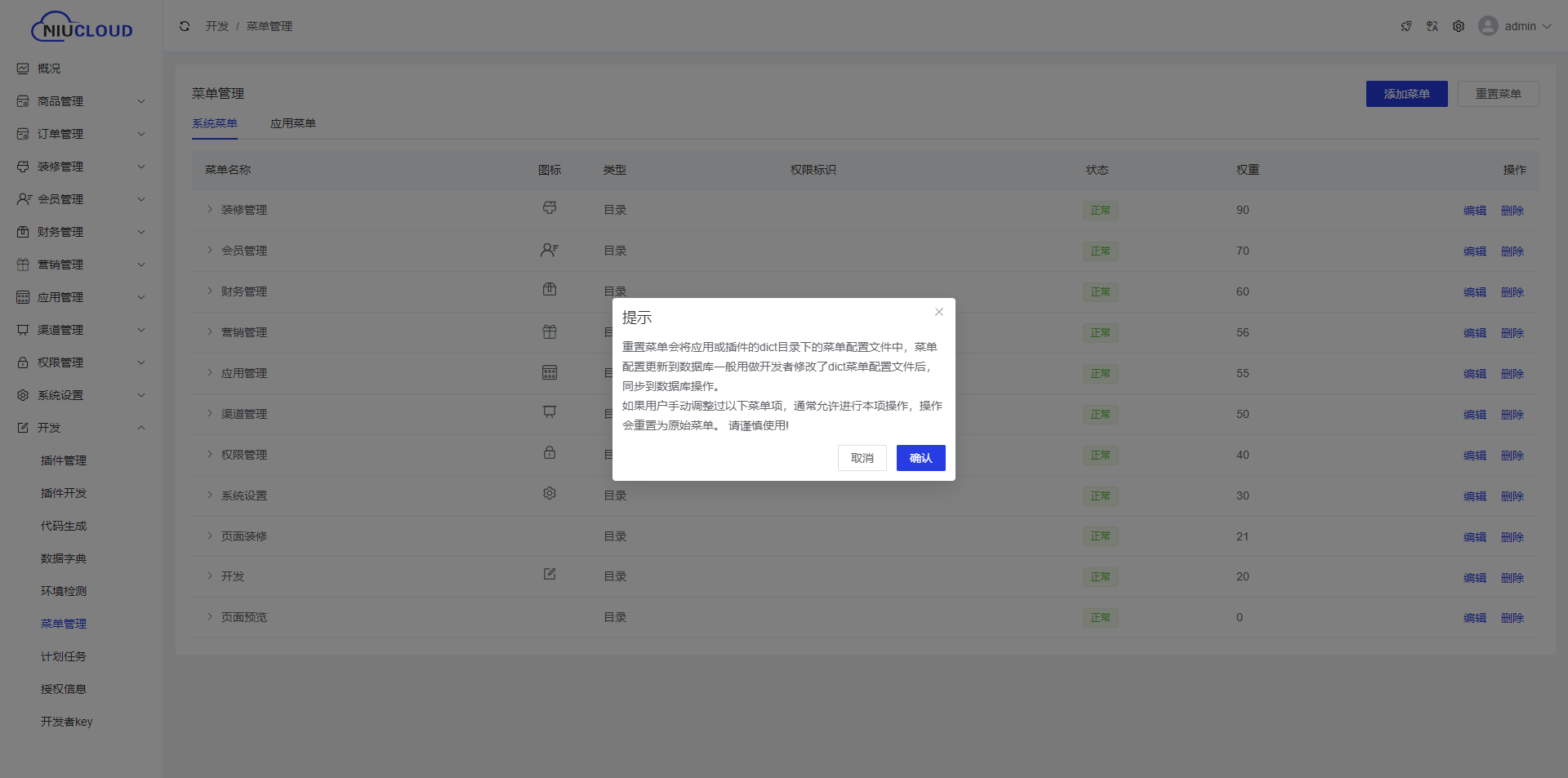
Task: Click the rocket icon in top bar
Action: (x=1405, y=26)
